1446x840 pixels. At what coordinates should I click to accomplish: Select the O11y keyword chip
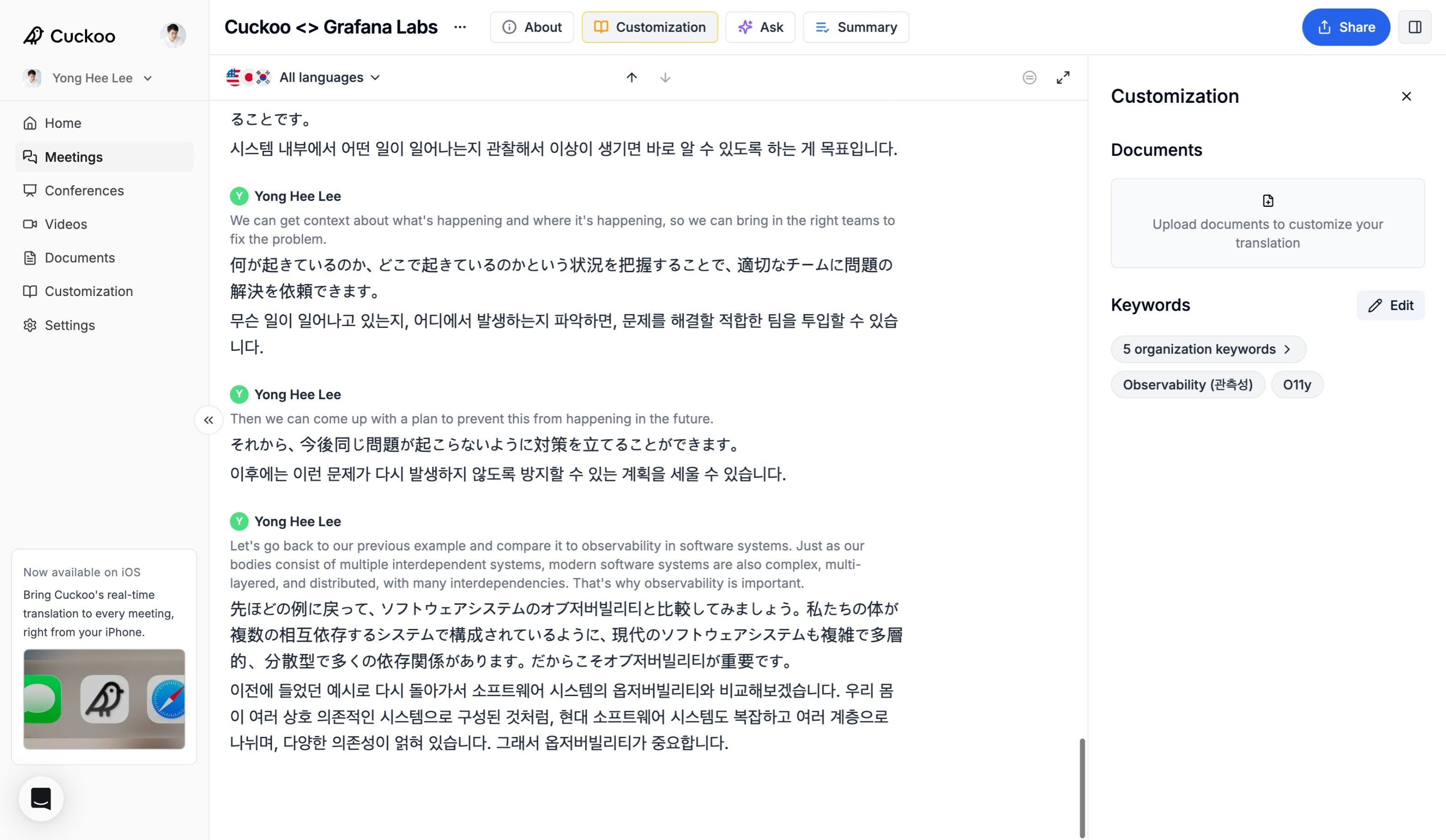pyautogui.click(x=1297, y=385)
